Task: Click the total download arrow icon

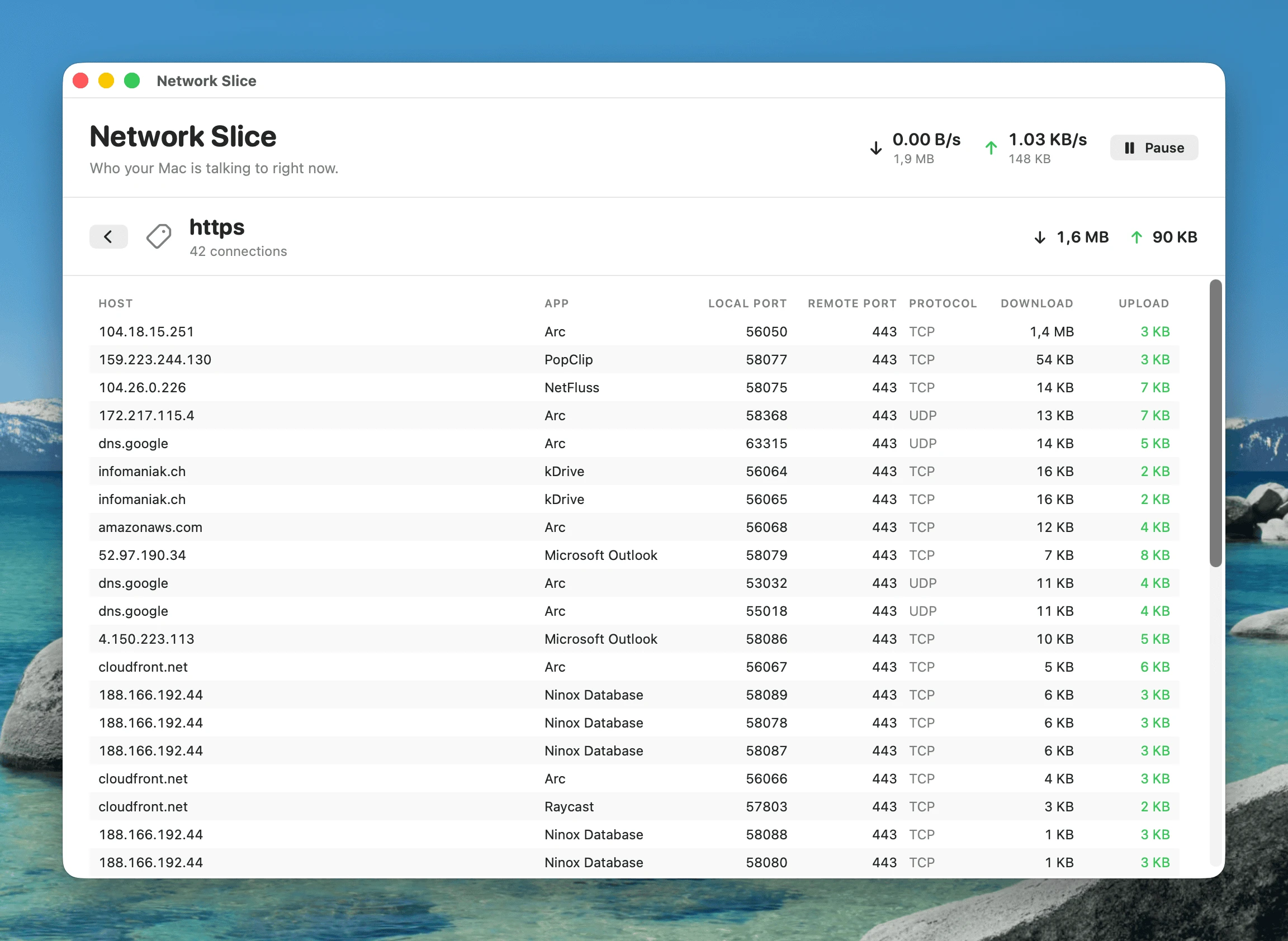Action: pyautogui.click(x=875, y=148)
